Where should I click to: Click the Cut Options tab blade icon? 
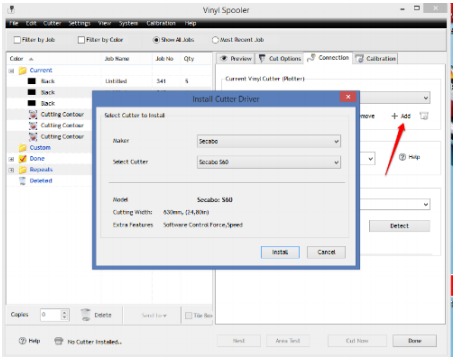point(262,58)
